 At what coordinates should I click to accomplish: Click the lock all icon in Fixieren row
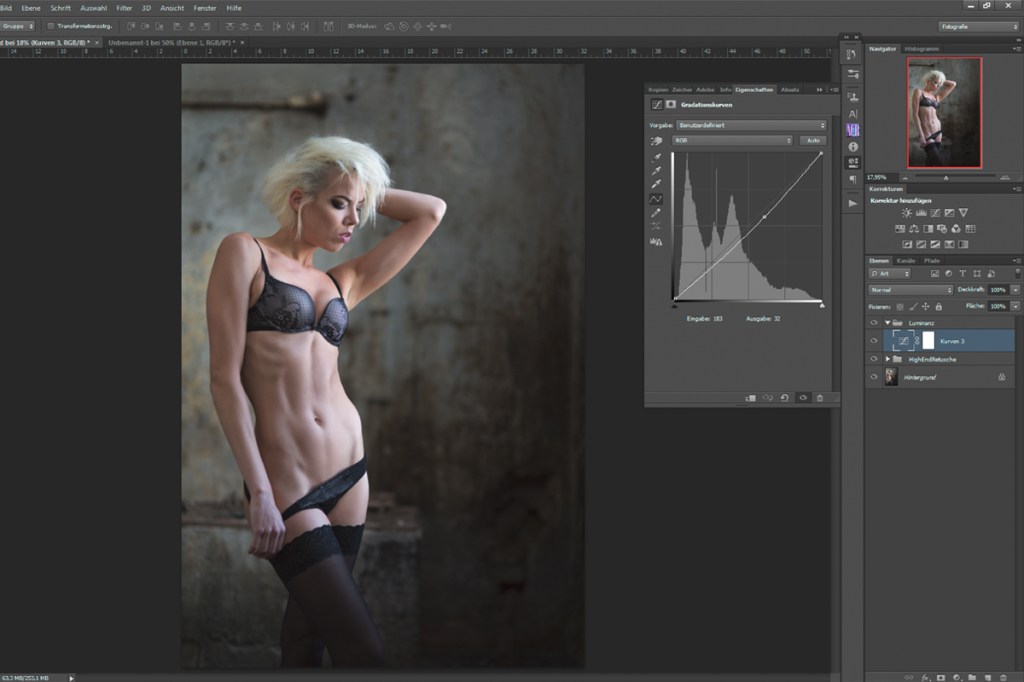point(938,306)
